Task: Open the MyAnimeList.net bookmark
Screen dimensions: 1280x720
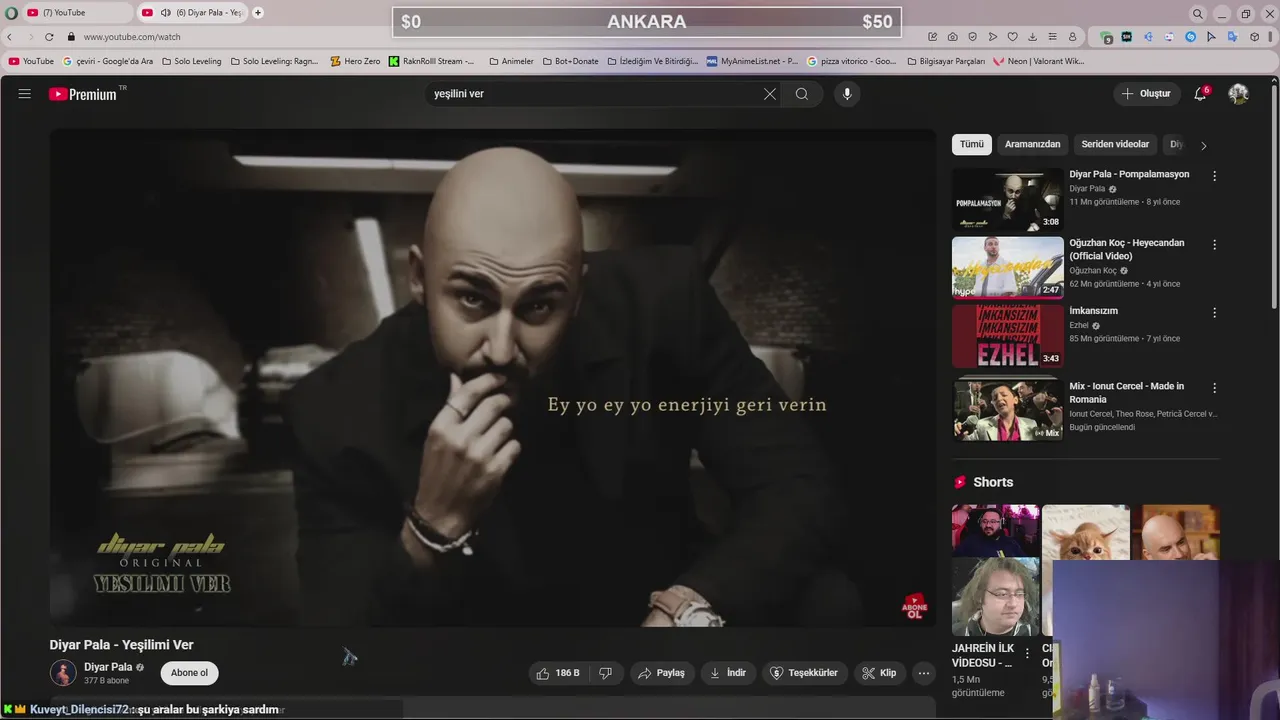Action: pos(752,61)
